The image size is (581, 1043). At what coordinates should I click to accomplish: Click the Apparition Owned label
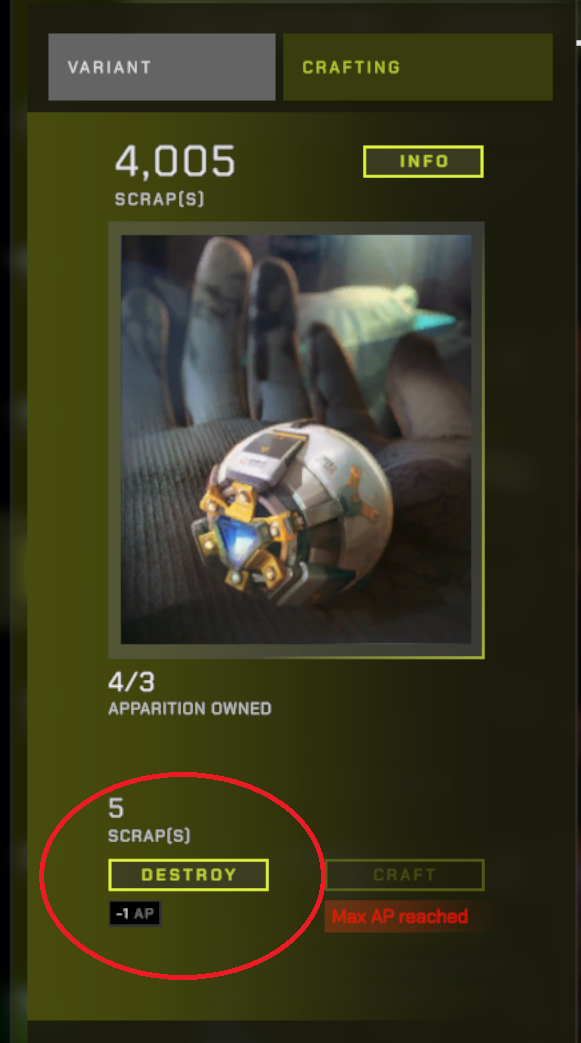pyautogui.click(x=190, y=708)
